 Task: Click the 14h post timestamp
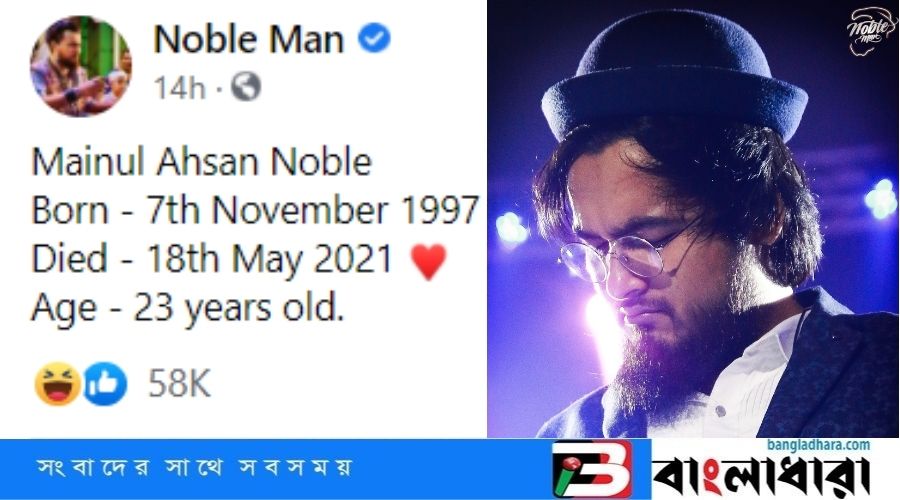tap(179, 88)
